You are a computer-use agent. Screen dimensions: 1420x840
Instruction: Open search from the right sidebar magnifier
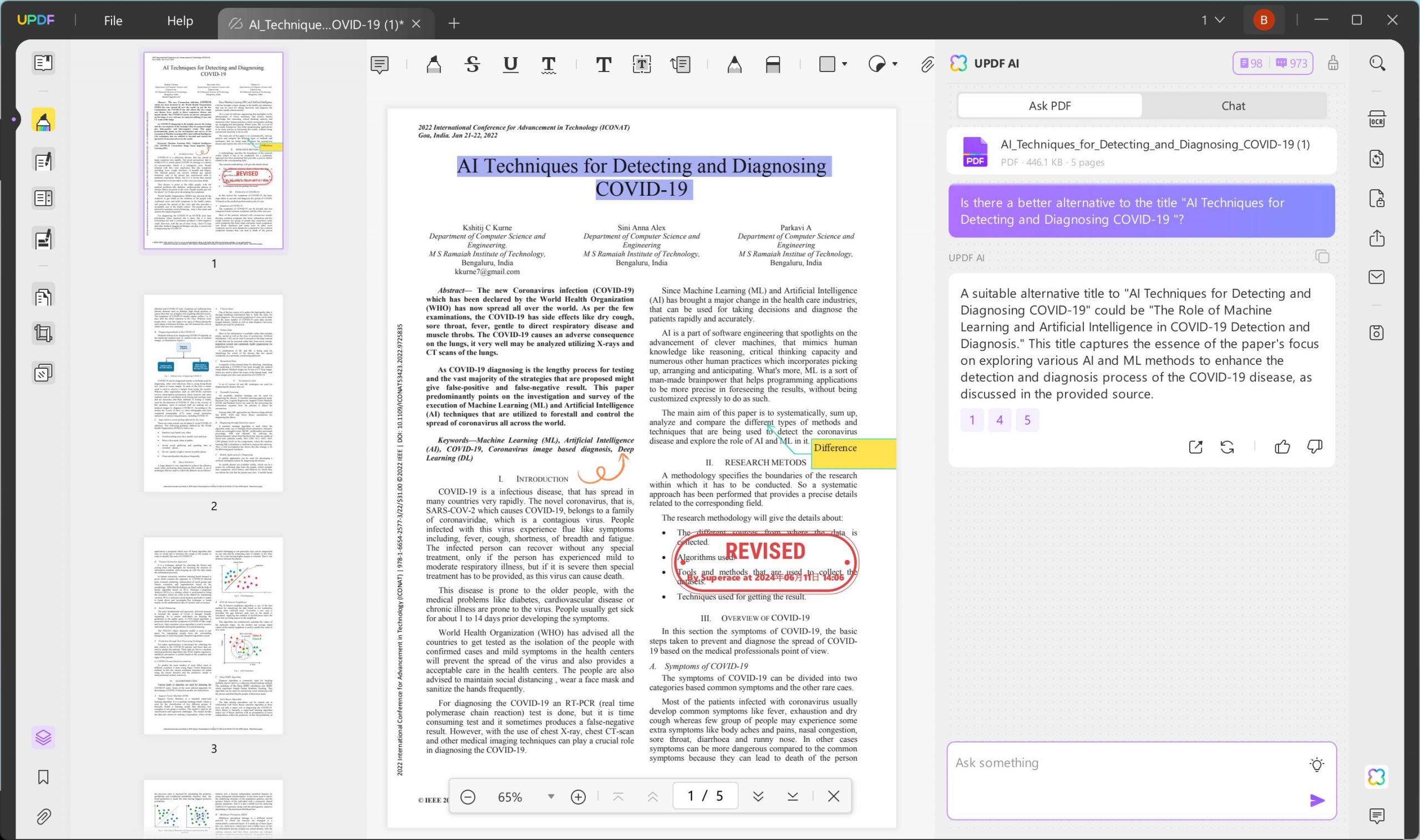click(1378, 63)
